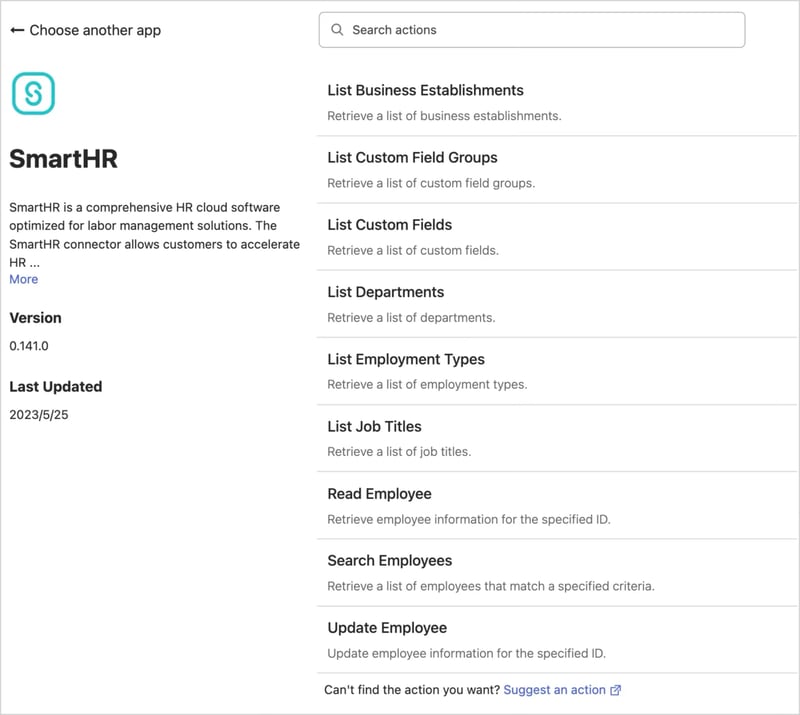Click the Suggest an action link
This screenshot has height=715, width=800.
point(553,690)
